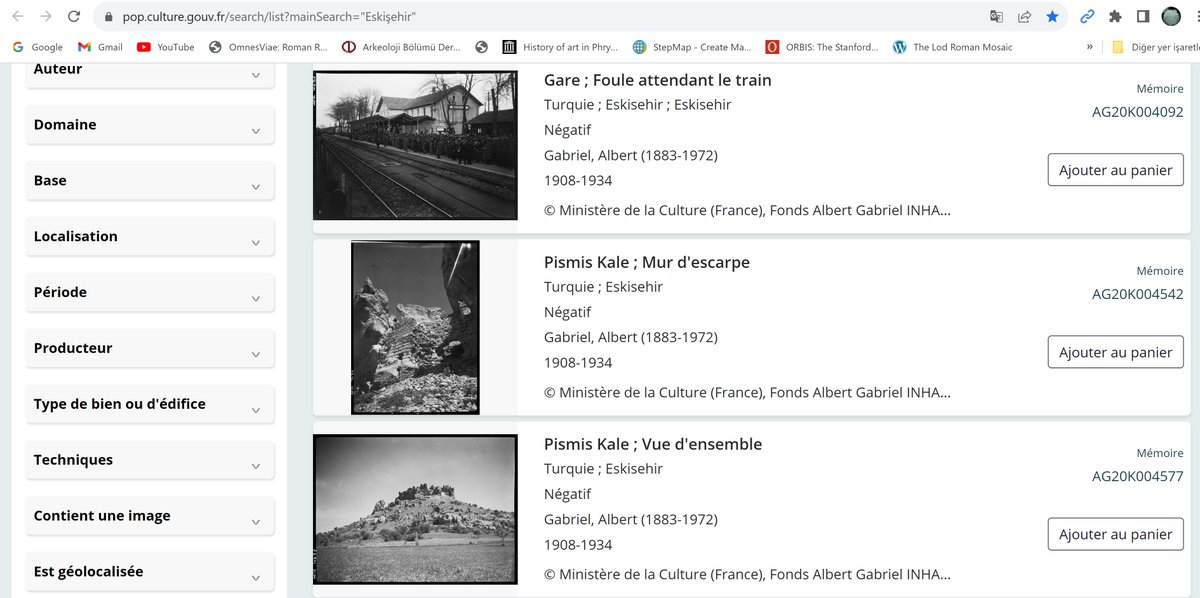Add Pismis Kale ; Vue d'ensemble to panier
This screenshot has width=1200, height=598.
coord(1115,534)
